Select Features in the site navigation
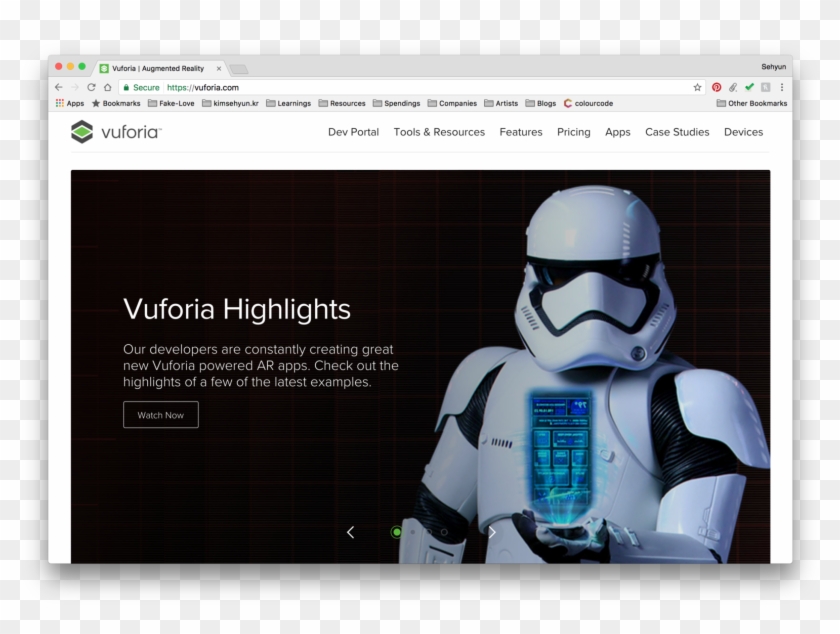 click(x=520, y=131)
